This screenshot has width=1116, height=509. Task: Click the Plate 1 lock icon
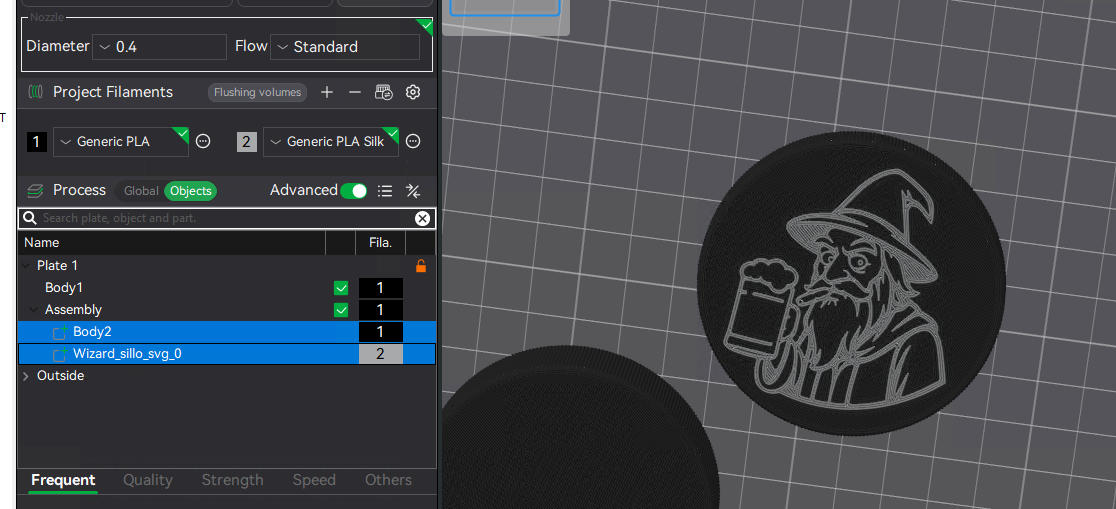(421, 266)
